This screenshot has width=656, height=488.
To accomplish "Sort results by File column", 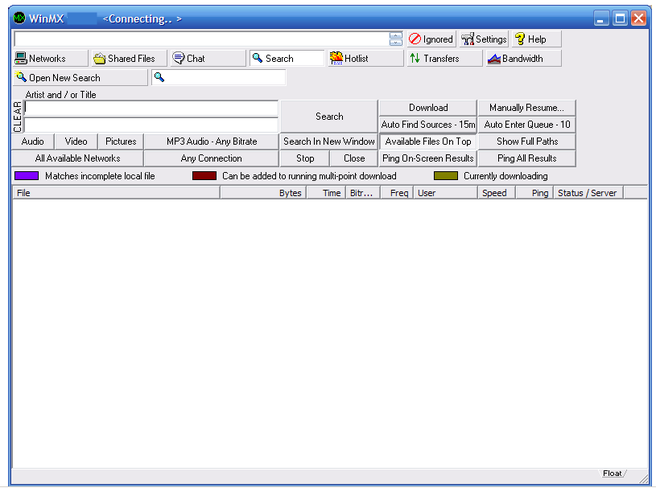I will pos(116,193).
